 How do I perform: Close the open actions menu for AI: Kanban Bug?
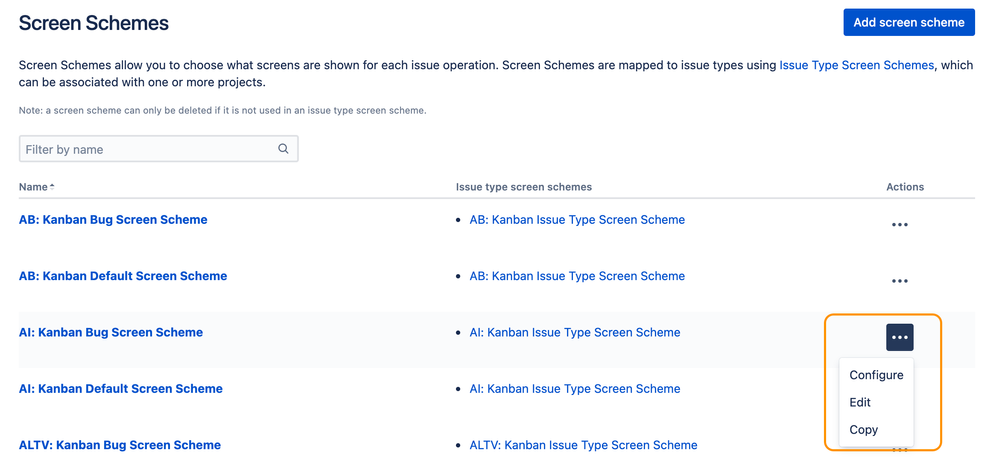899,338
